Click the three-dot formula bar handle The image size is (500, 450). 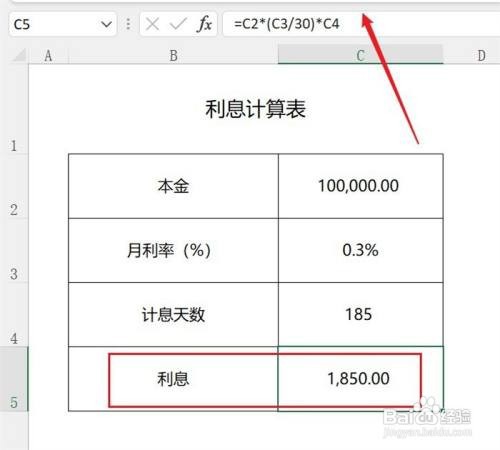click(x=128, y=24)
